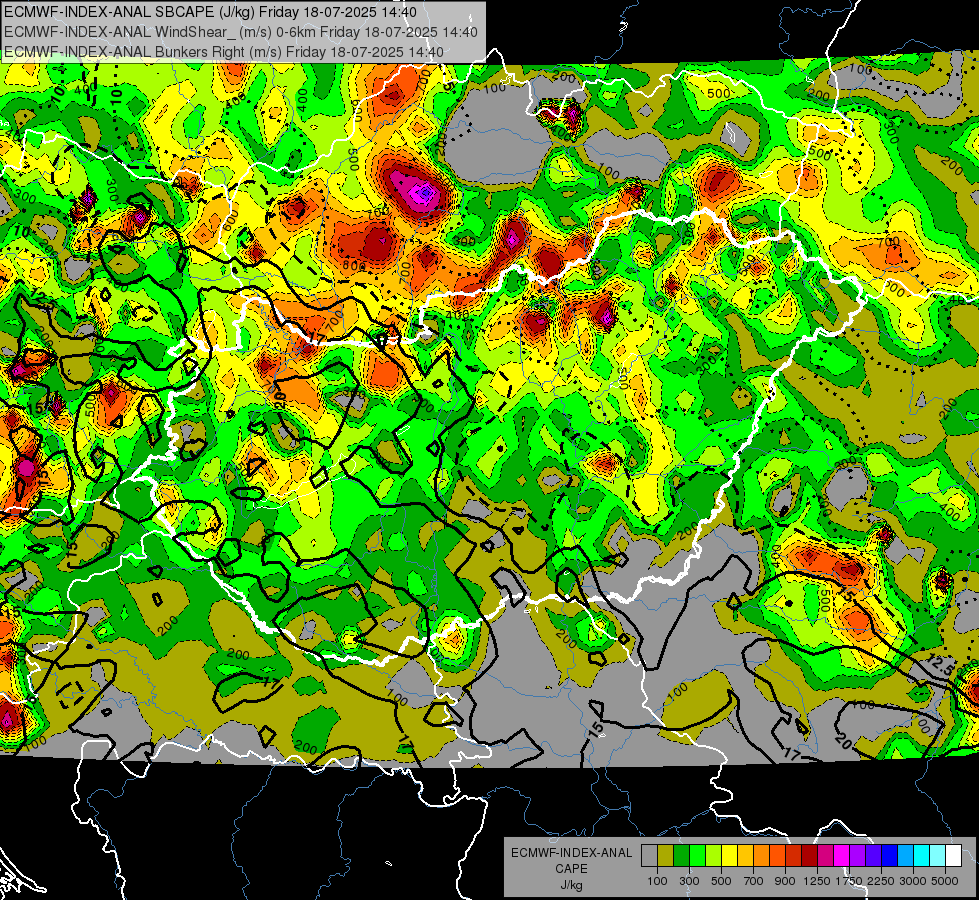Click the 500 legend tick label
Screen dimensions: 979x900
click(x=721, y=881)
